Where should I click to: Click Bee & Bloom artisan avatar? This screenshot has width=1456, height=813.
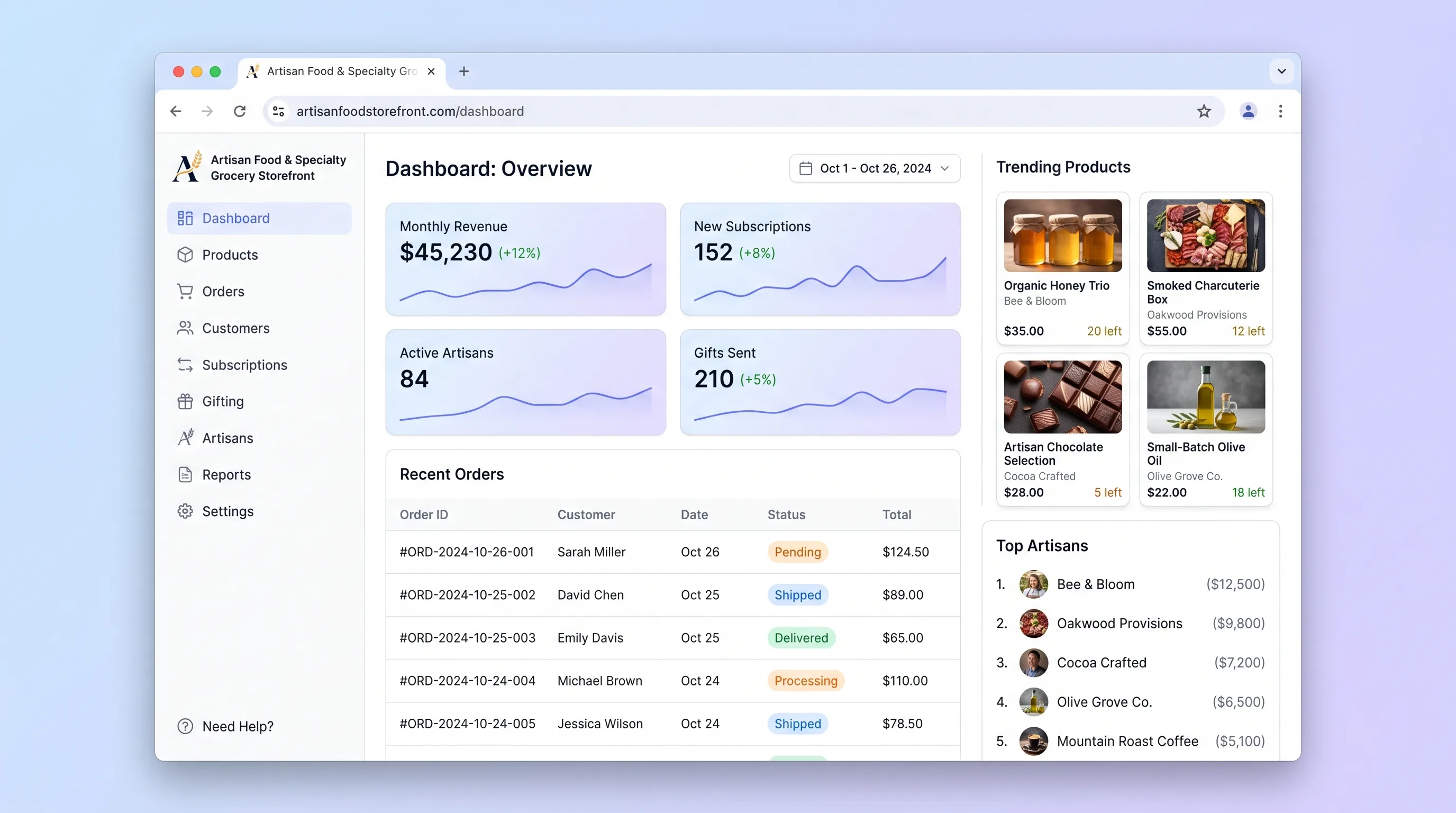(1033, 584)
